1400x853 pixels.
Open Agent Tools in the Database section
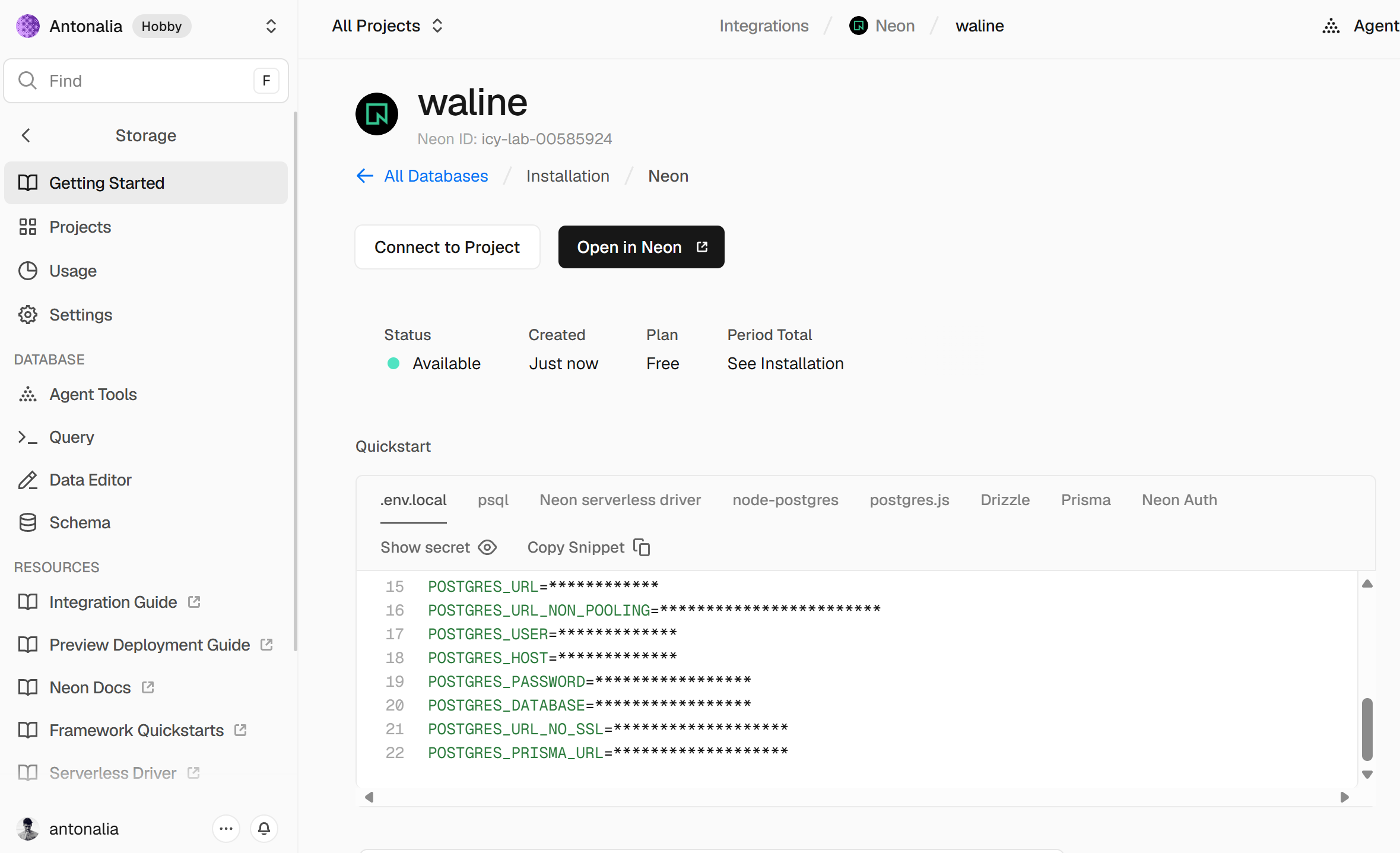pos(146,394)
